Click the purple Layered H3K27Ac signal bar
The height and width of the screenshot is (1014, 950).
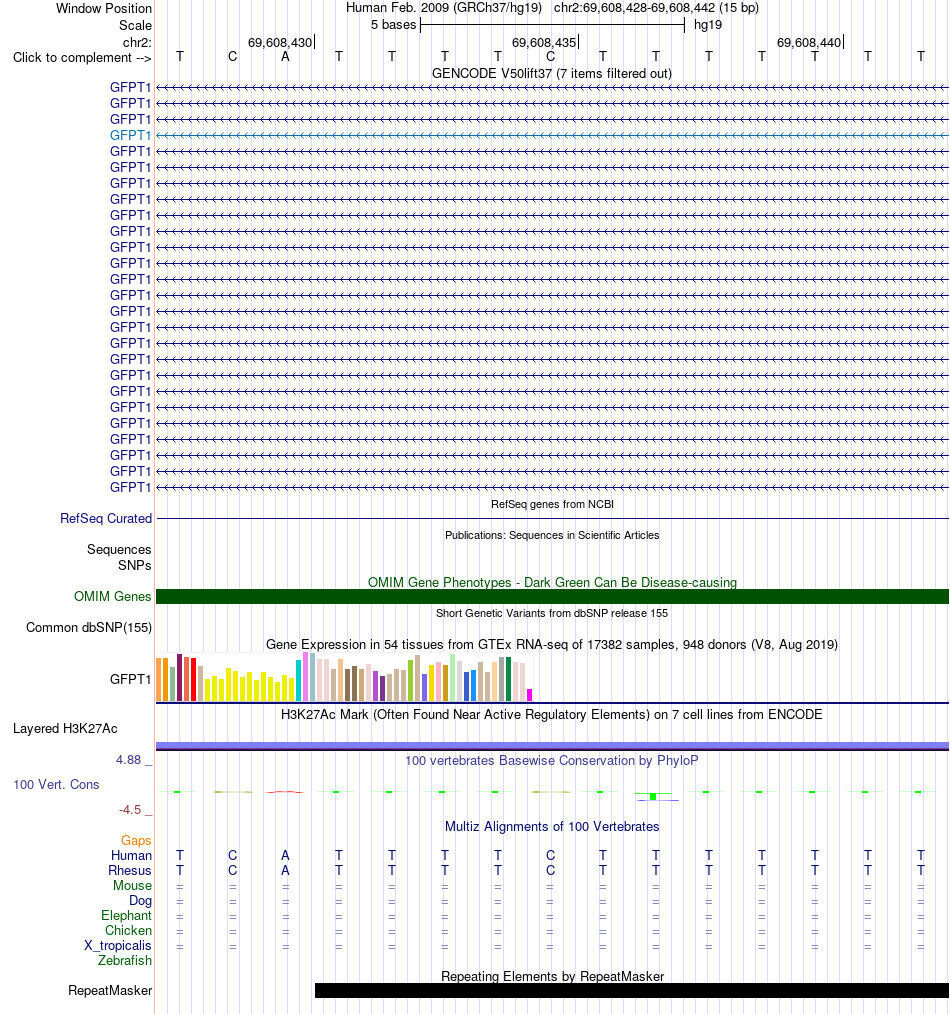point(552,746)
